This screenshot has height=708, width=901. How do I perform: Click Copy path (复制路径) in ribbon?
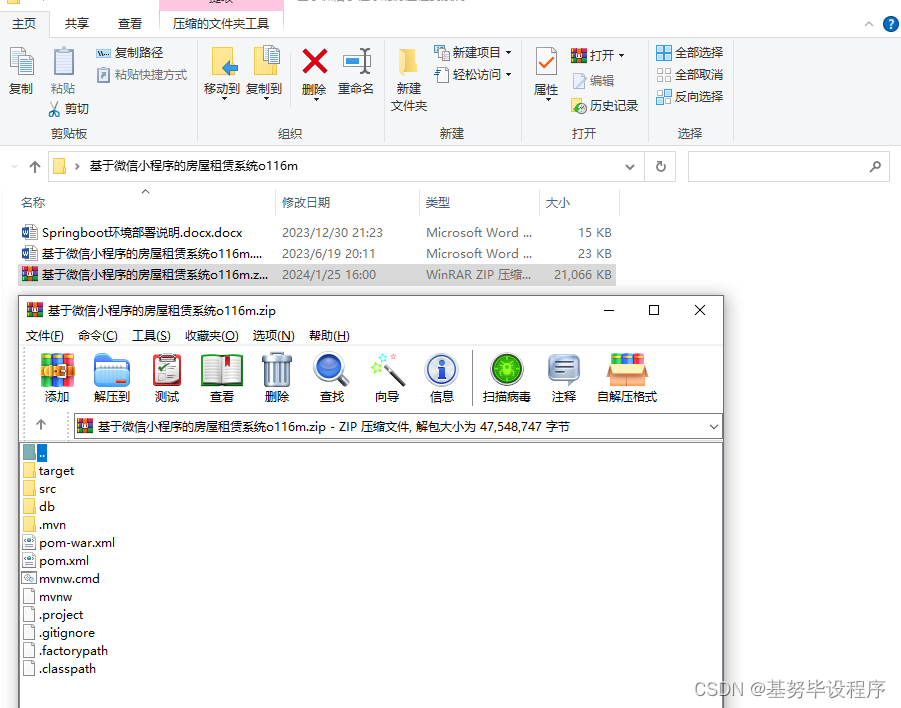point(129,53)
